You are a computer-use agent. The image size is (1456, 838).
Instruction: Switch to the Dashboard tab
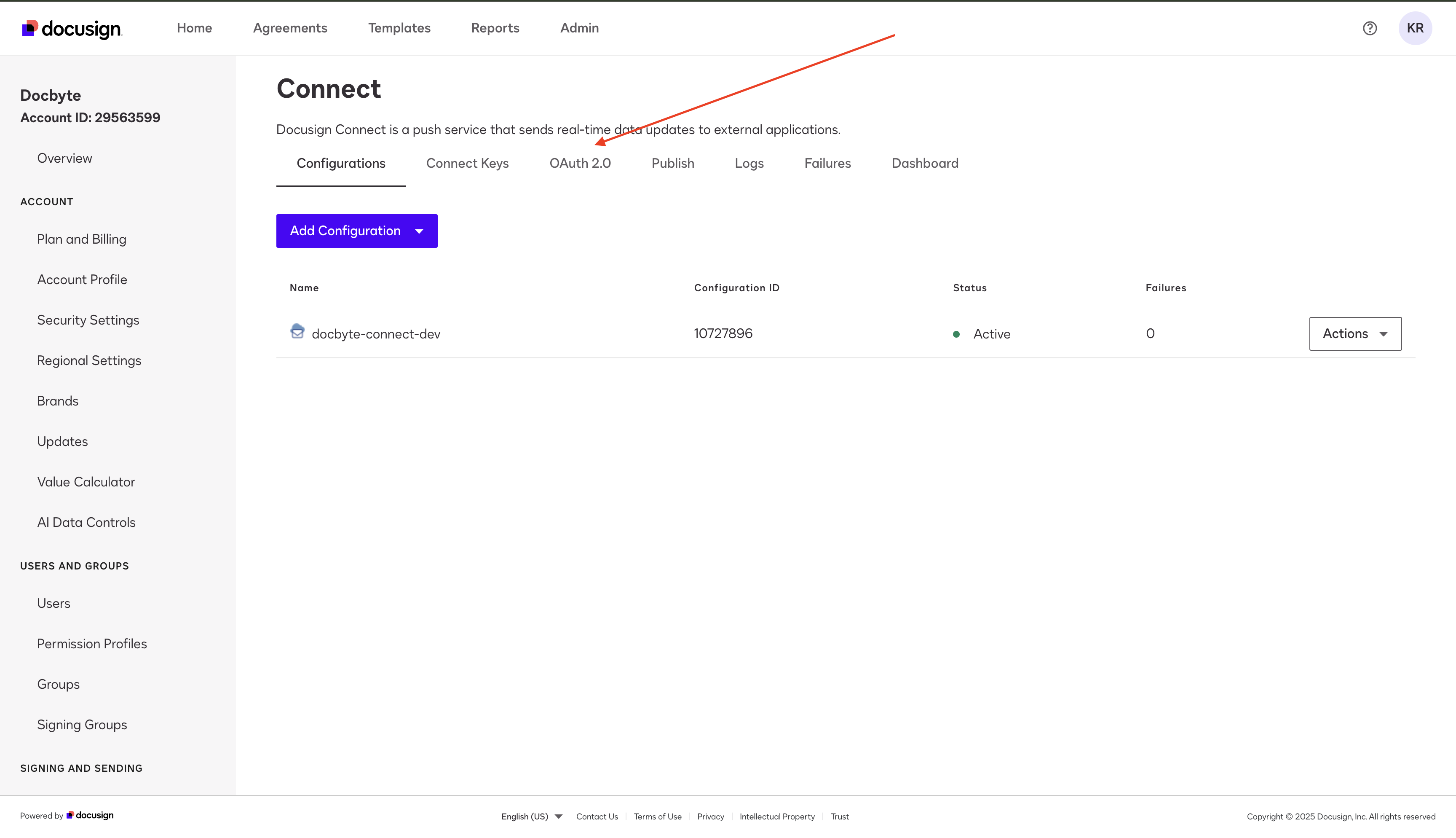click(x=924, y=163)
